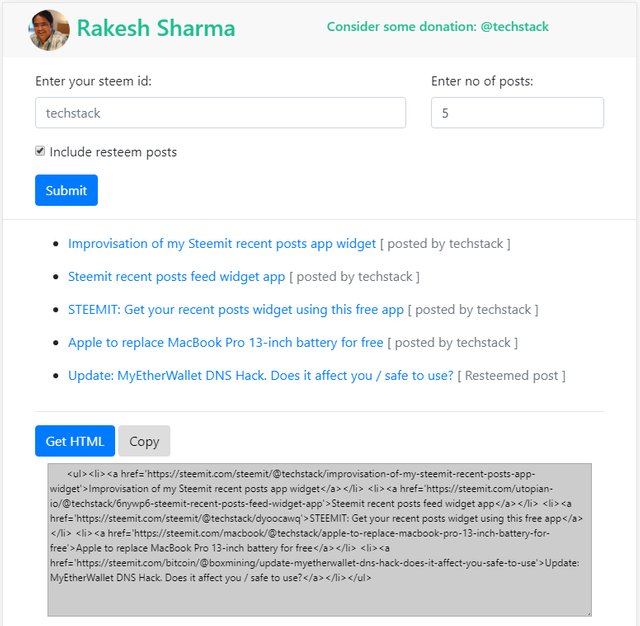Viewport: 640px width, 626px height.
Task: Click the donation @techstack text
Action: point(437,27)
